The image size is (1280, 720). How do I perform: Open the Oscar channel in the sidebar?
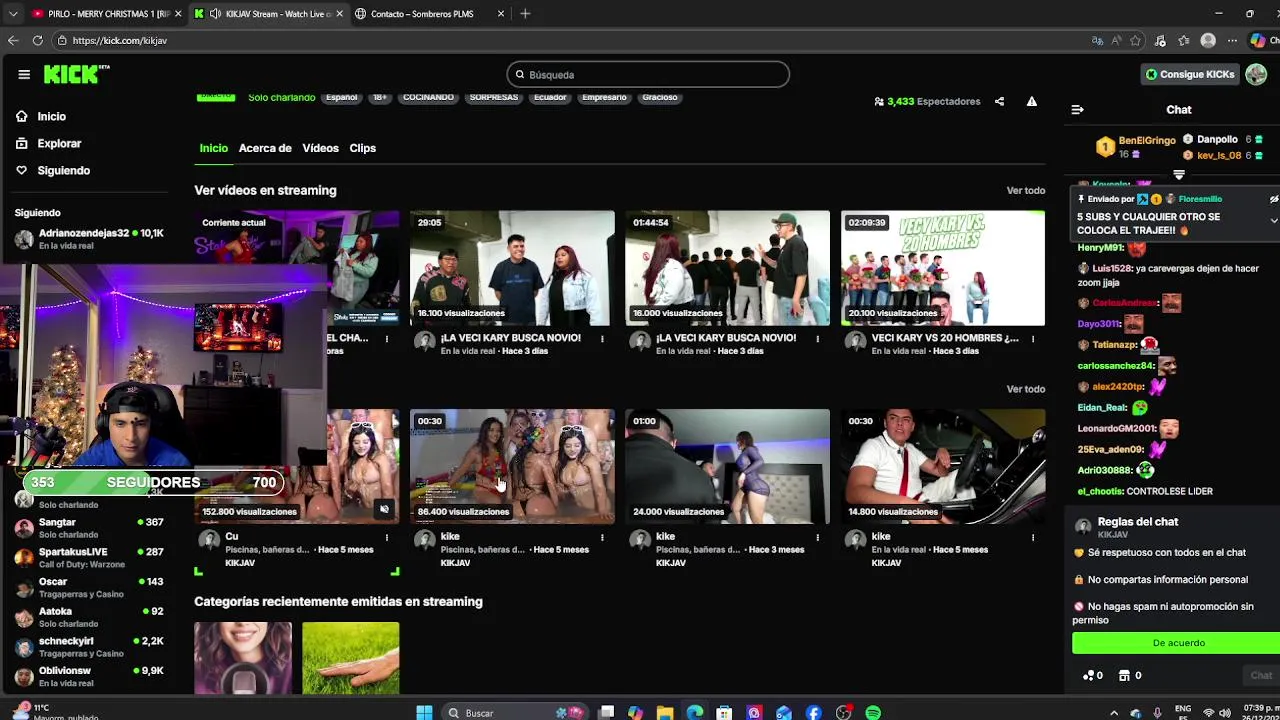[x=90, y=587]
